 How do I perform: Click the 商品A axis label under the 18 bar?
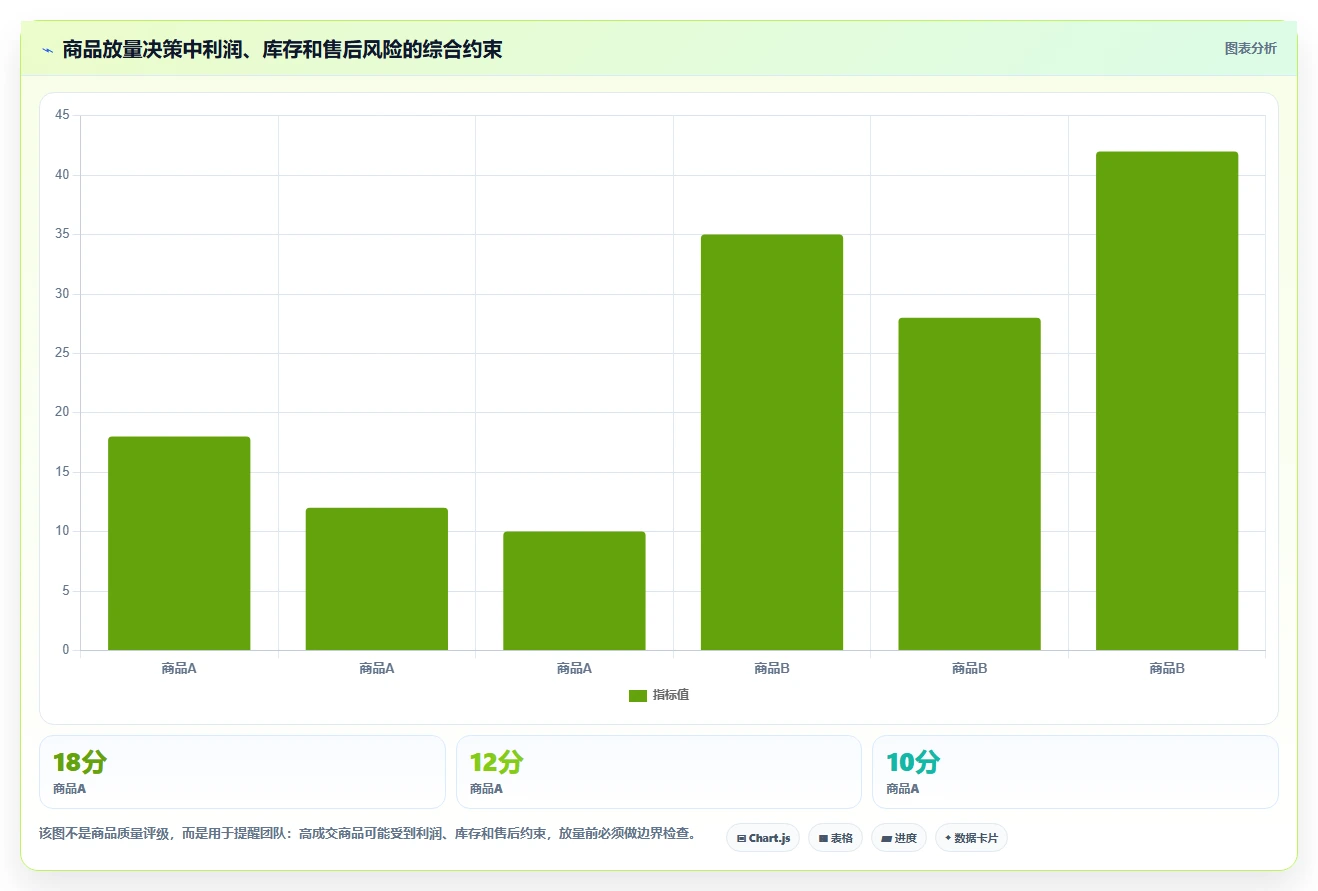(x=179, y=668)
